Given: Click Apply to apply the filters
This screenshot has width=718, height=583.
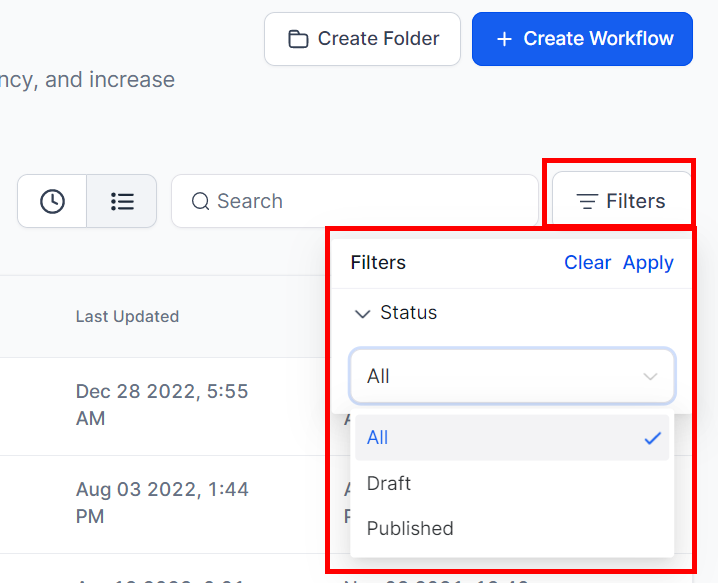Looking at the screenshot, I should [648, 262].
